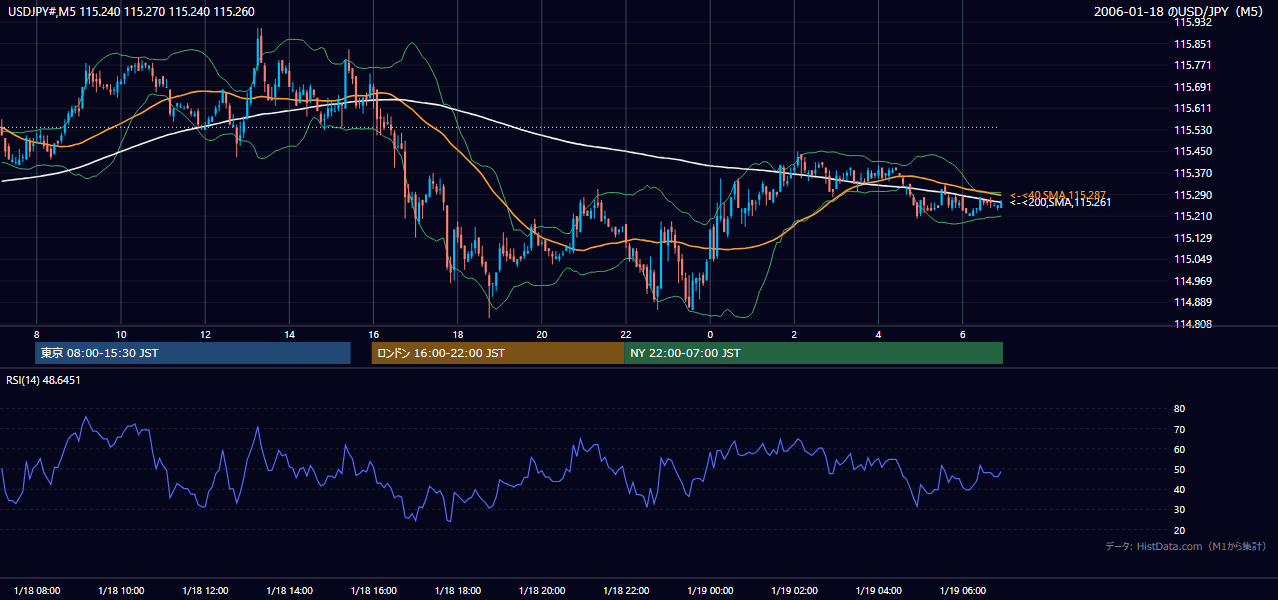Click the 1/18 10:00 date axis label
The image size is (1278, 600).
[121, 591]
